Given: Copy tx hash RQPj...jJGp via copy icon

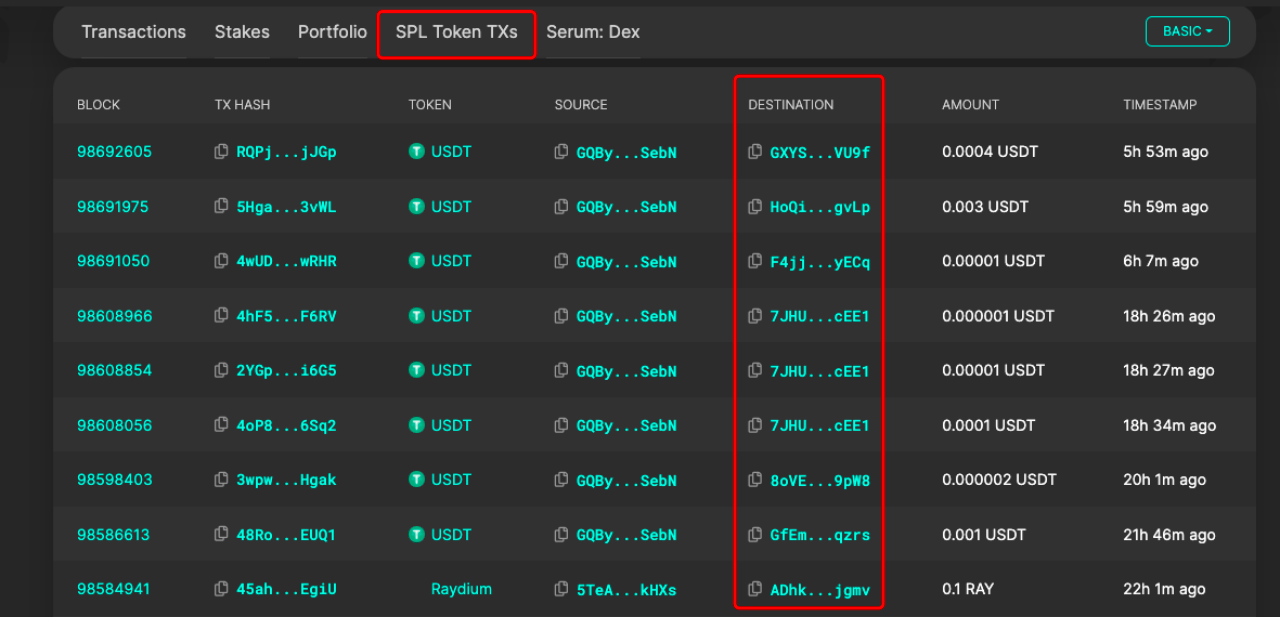Looking at the screenshot, I should tap(221, 152).
